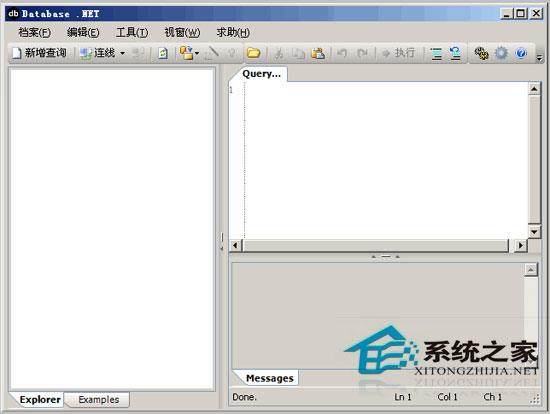Viewport: 550px width, 414px height.
Task: Click the refresh document icon
Action: click(162, 53)
